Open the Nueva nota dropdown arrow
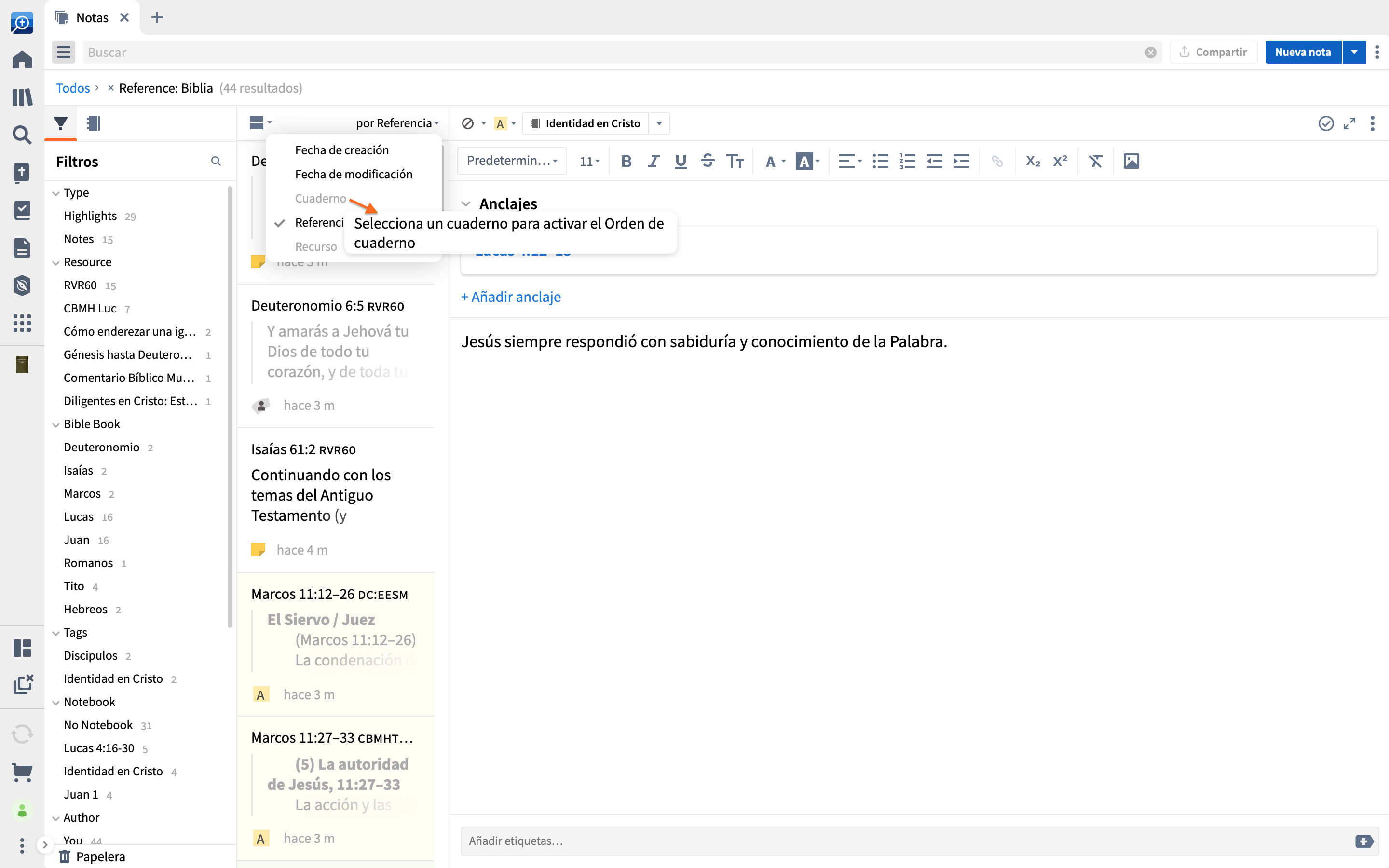1389x868 pixels. pyautogui.click(x=1354, y=52)
